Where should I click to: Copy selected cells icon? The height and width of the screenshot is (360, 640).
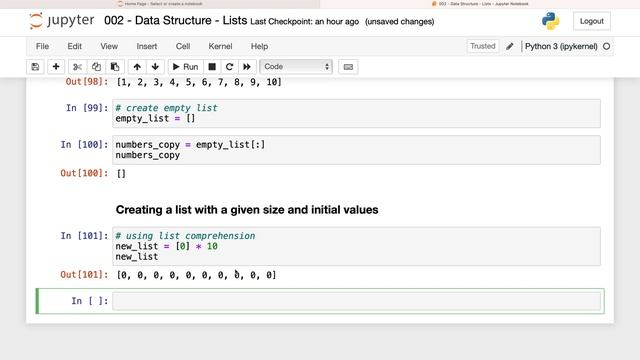[x=96, y=67]
